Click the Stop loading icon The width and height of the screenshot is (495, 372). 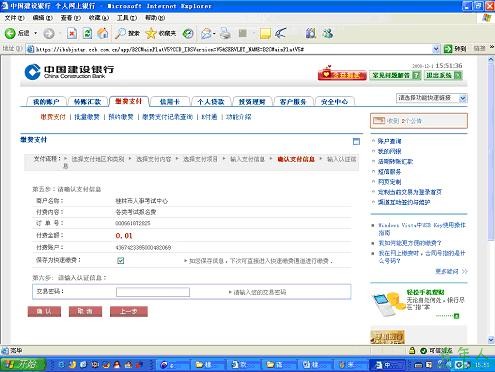[x=72, y=33]
